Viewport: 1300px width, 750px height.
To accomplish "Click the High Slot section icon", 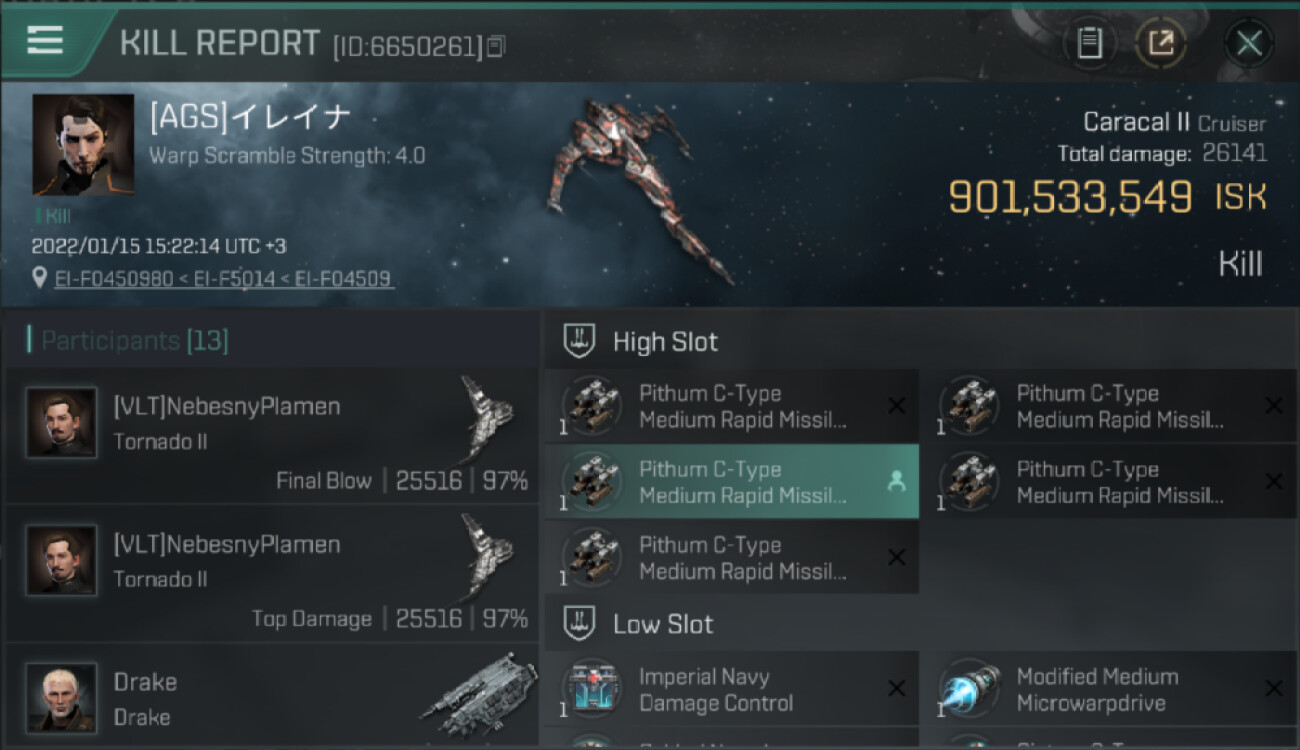I will point(580,341).
